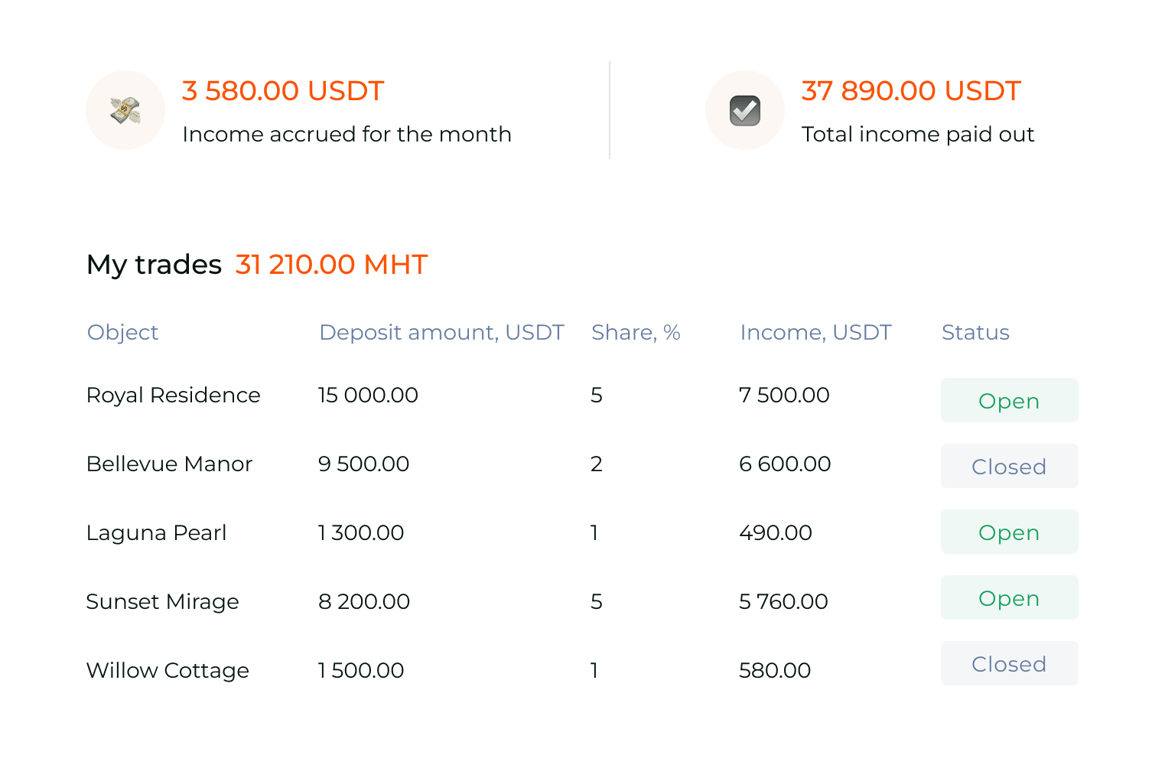This screenshot has height=768, width=1152.
Task: Open the Laguna Pearl status button
Action: pos(1009,532)
